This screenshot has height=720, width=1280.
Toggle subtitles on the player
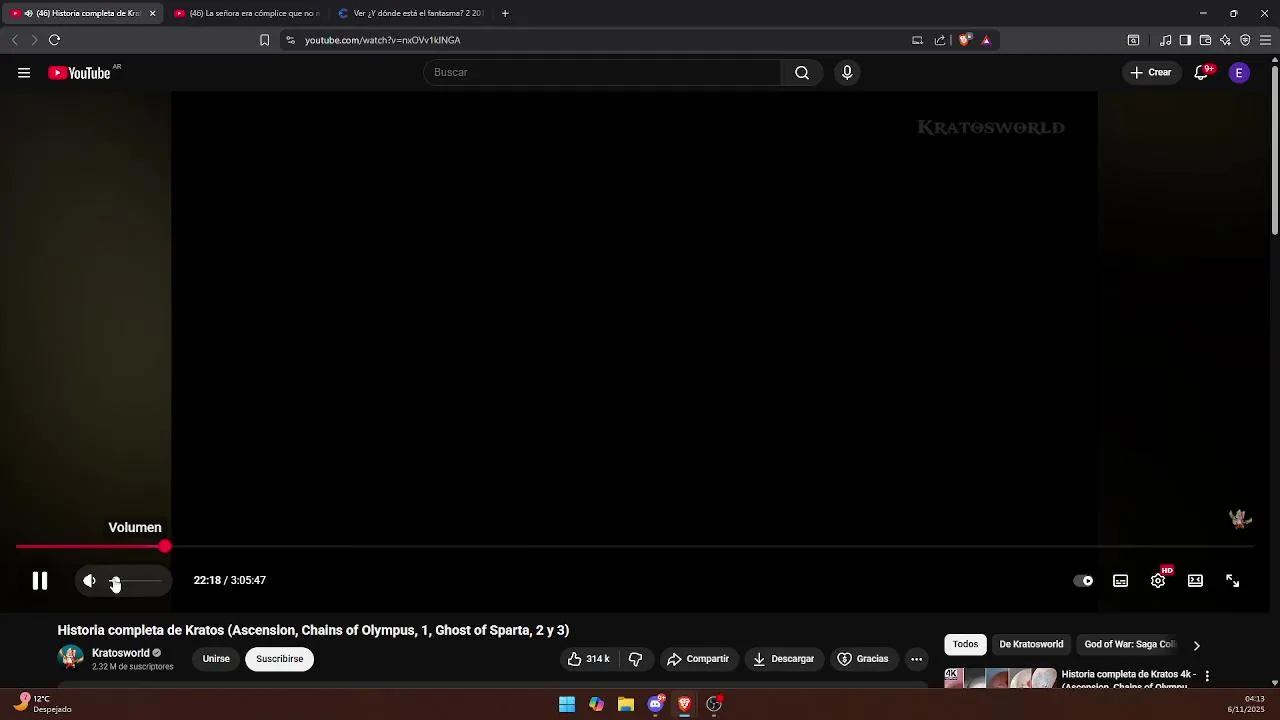click(x=1121, y=581)
